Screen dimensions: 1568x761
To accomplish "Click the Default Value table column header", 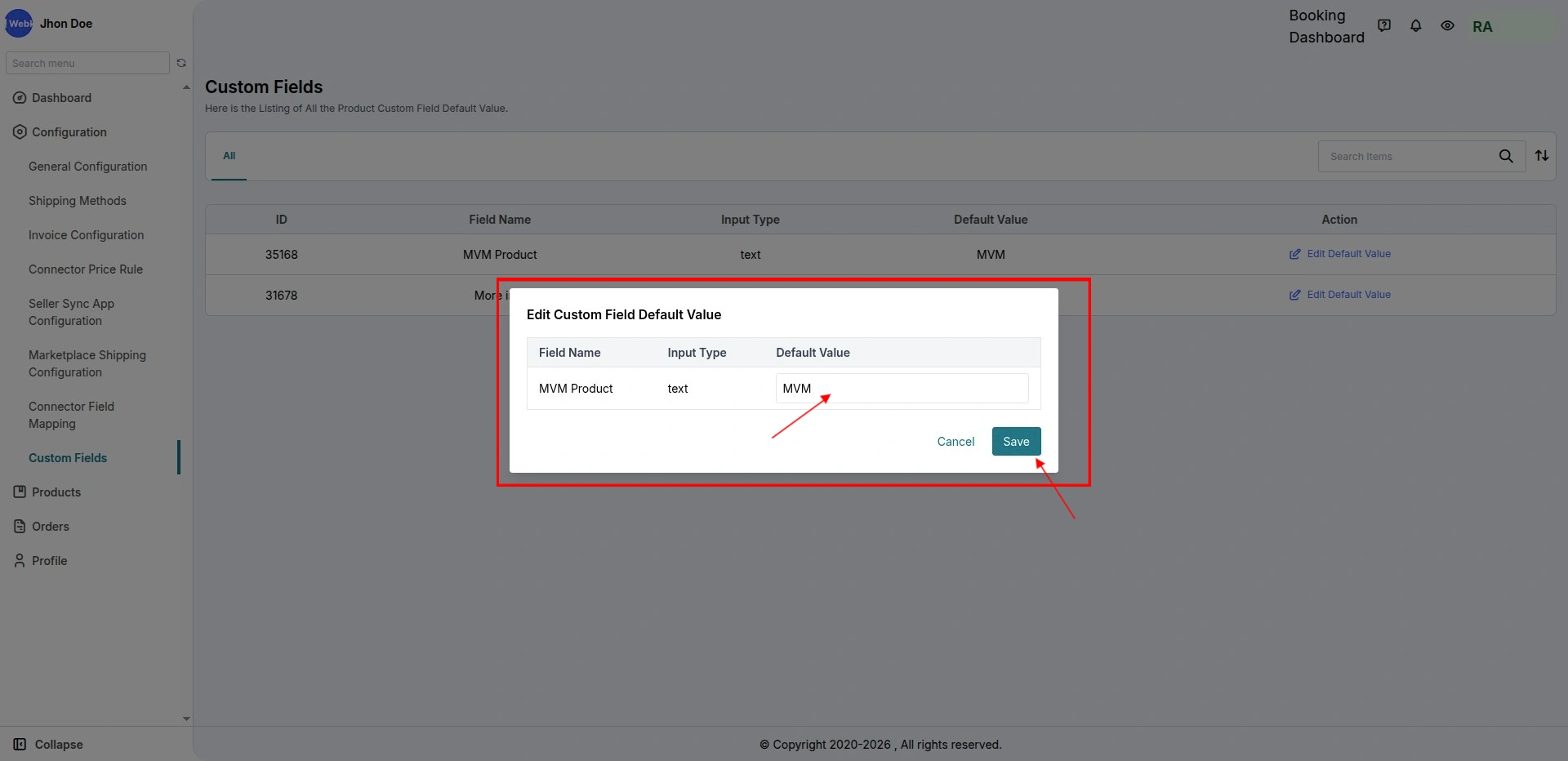I will tap(991, 220).
